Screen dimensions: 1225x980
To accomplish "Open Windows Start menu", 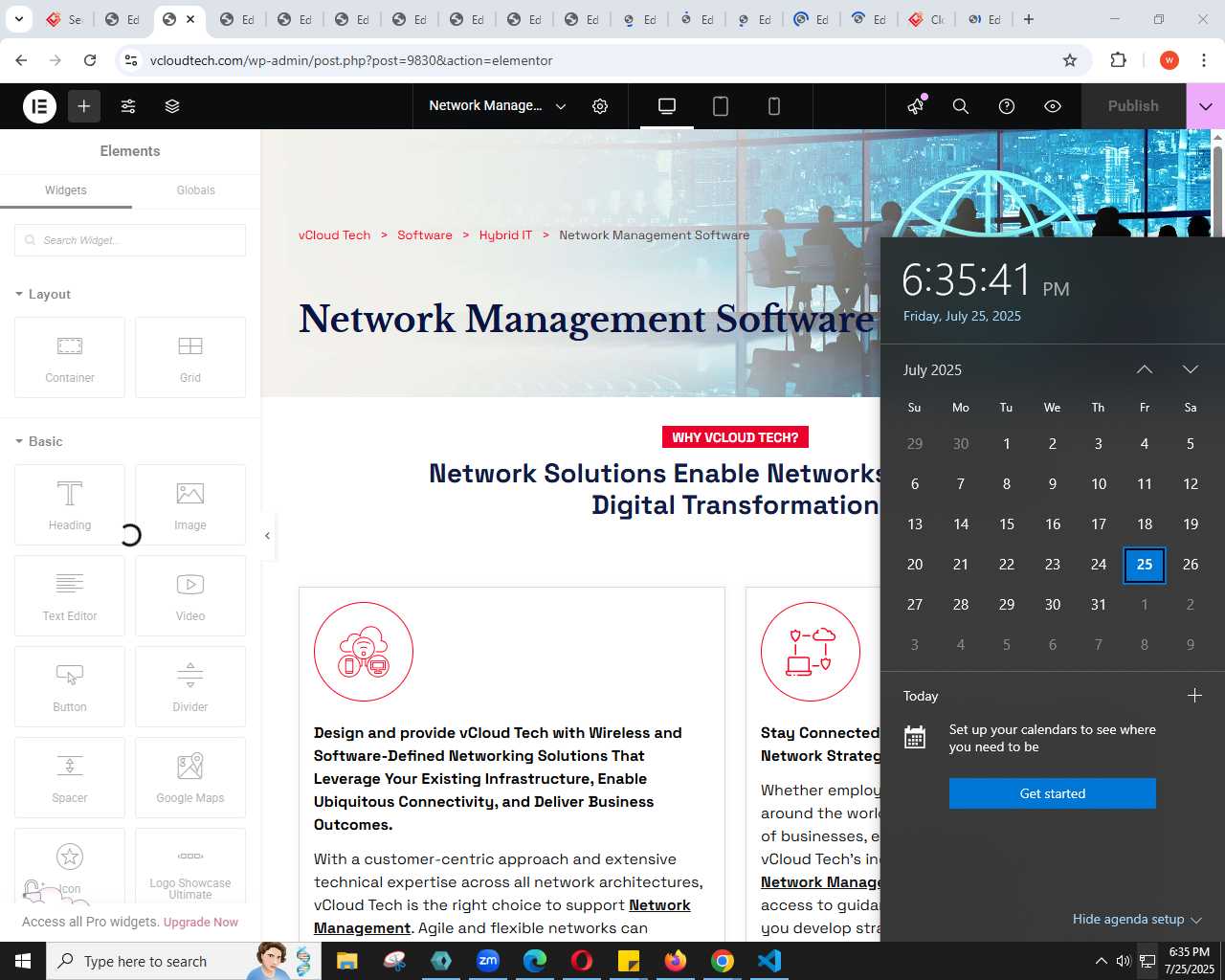I will coord(23,961).
